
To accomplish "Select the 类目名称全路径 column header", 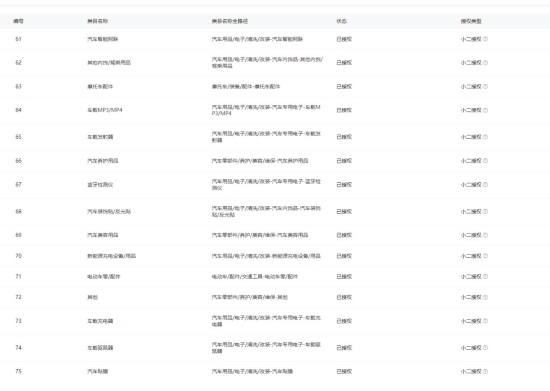I will point(230,21).
